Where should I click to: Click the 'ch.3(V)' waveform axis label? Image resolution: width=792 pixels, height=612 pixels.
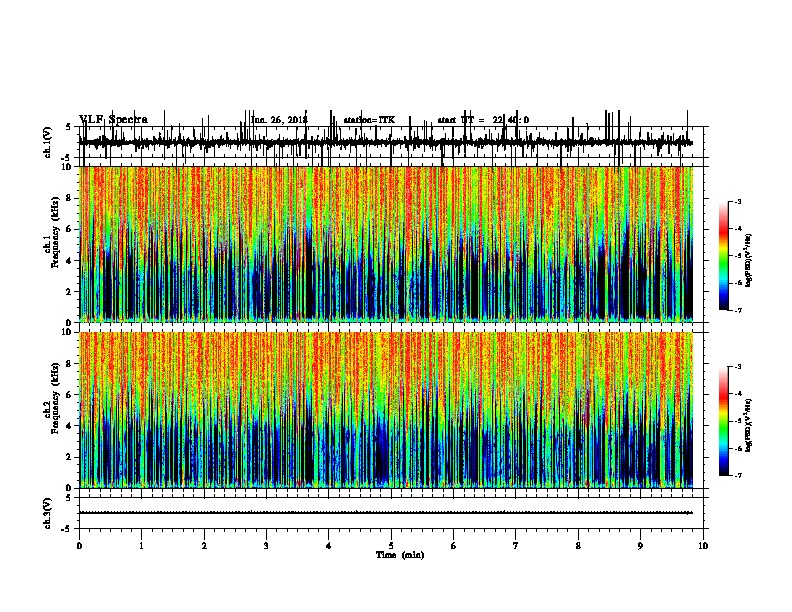(48, 513)
